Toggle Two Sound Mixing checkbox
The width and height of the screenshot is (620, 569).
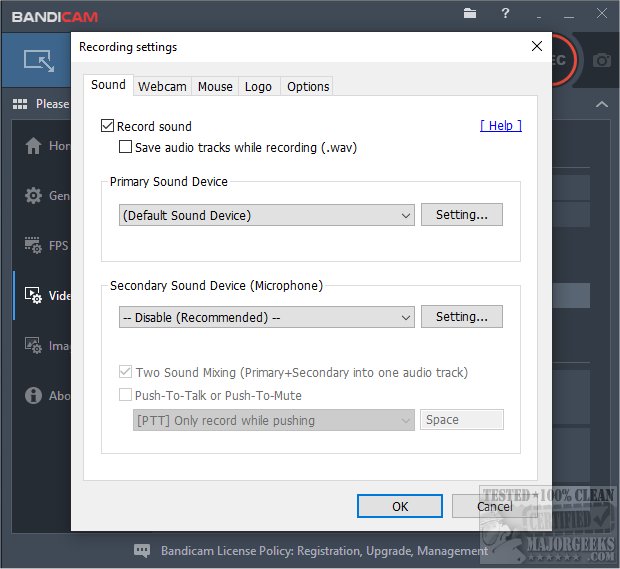(125, 372)
